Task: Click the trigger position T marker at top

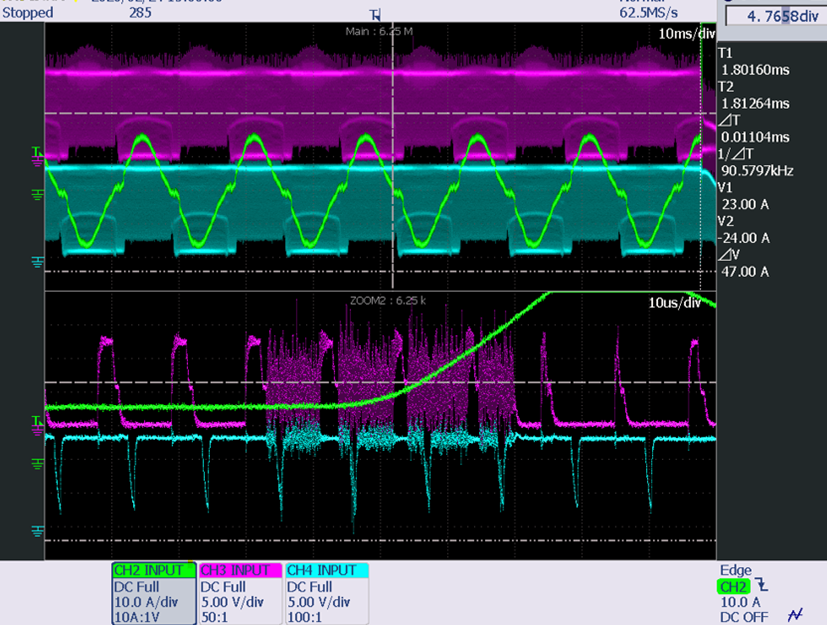Action: point(375,15)
